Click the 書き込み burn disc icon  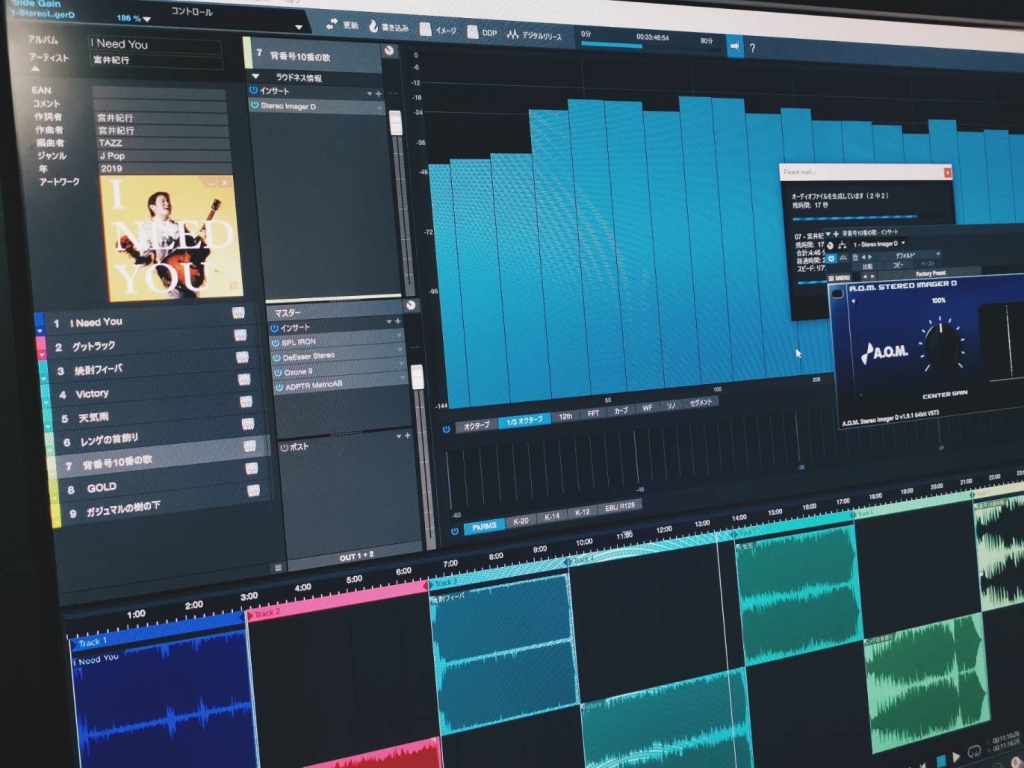coord(374,26)
